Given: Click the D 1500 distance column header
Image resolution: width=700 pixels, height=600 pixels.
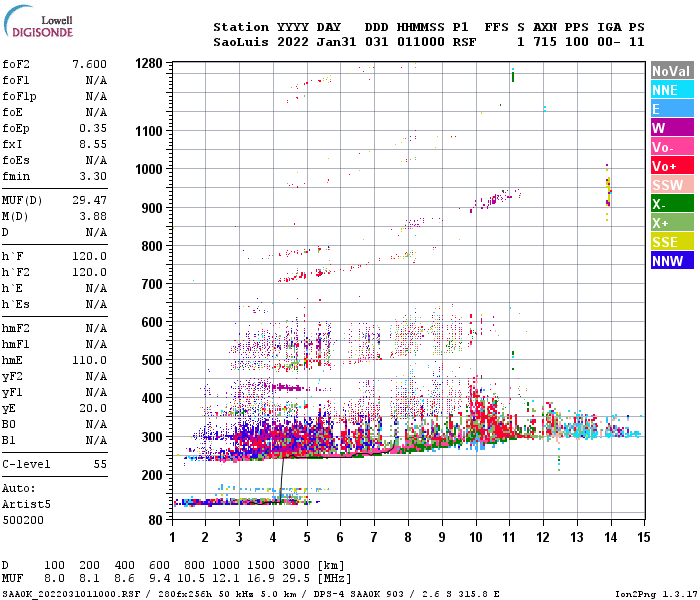Looking at the screenshot, I should [x=261, y=565].
